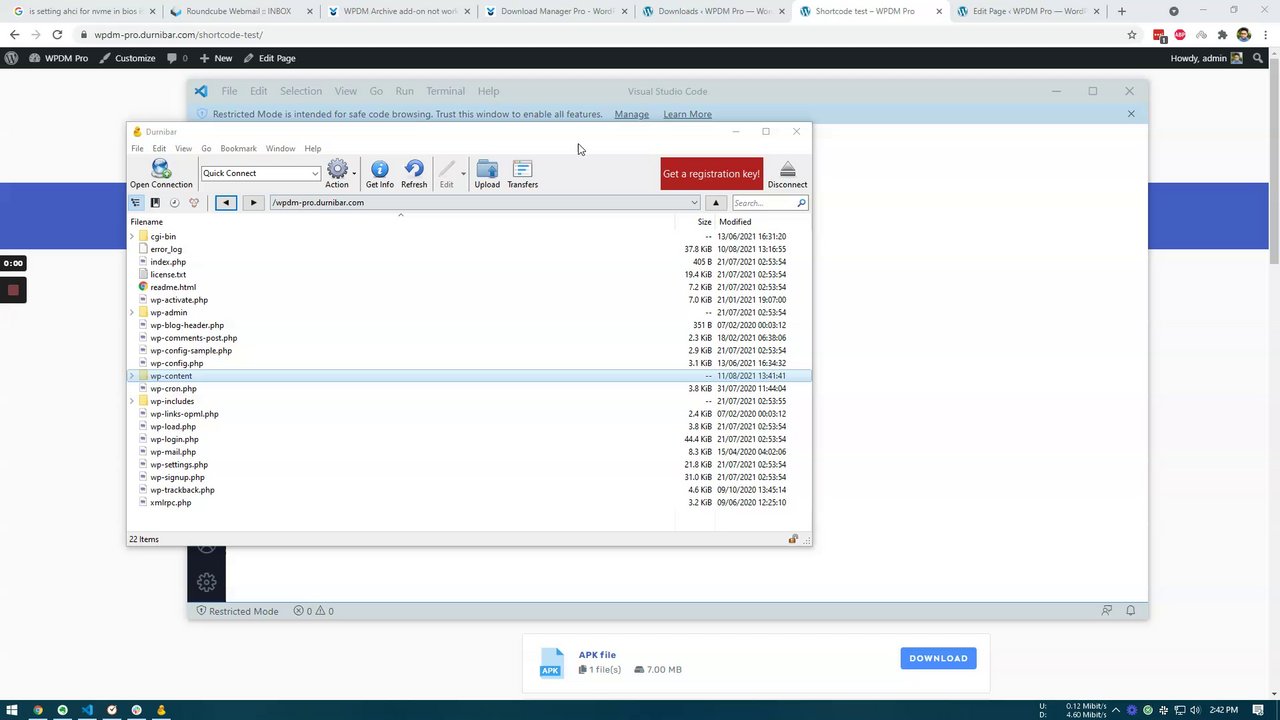
Task: Bookmark page with star icon
Action: [1132, 34]
